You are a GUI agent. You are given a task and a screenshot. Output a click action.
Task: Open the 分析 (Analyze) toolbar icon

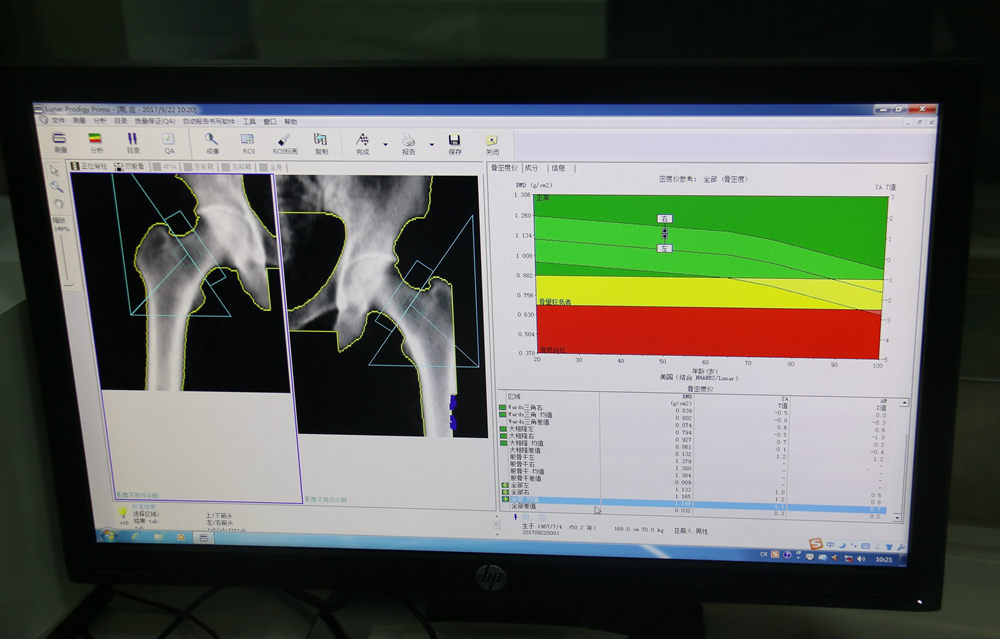96,142
